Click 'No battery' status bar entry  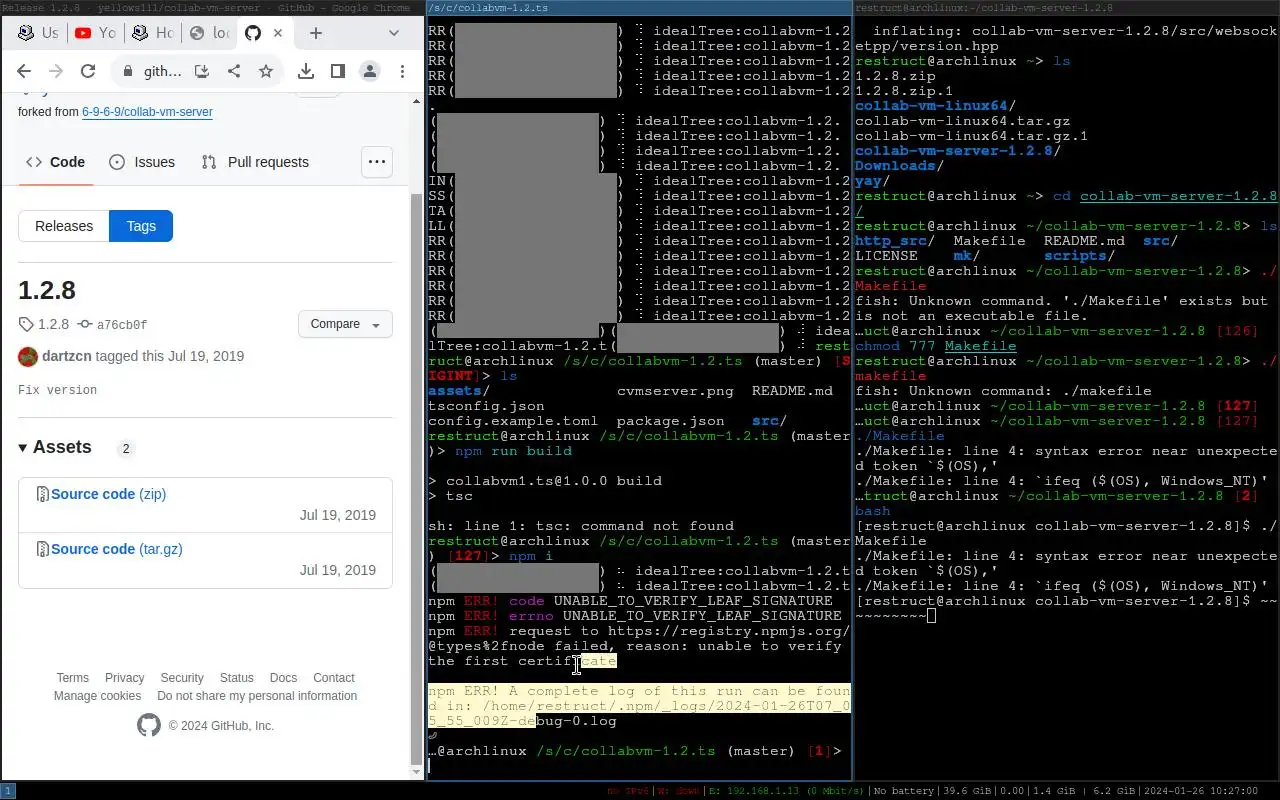(x=905, y=791)
